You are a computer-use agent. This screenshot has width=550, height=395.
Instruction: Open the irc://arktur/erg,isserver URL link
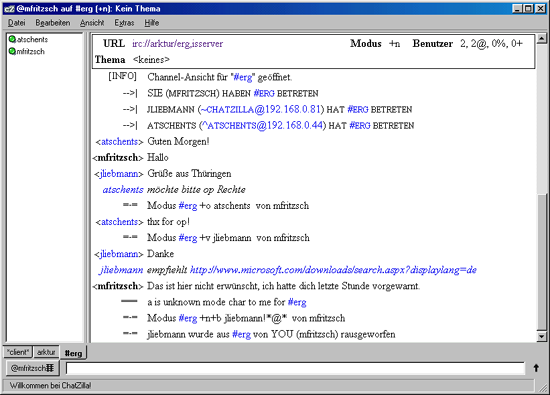(177, 44)
